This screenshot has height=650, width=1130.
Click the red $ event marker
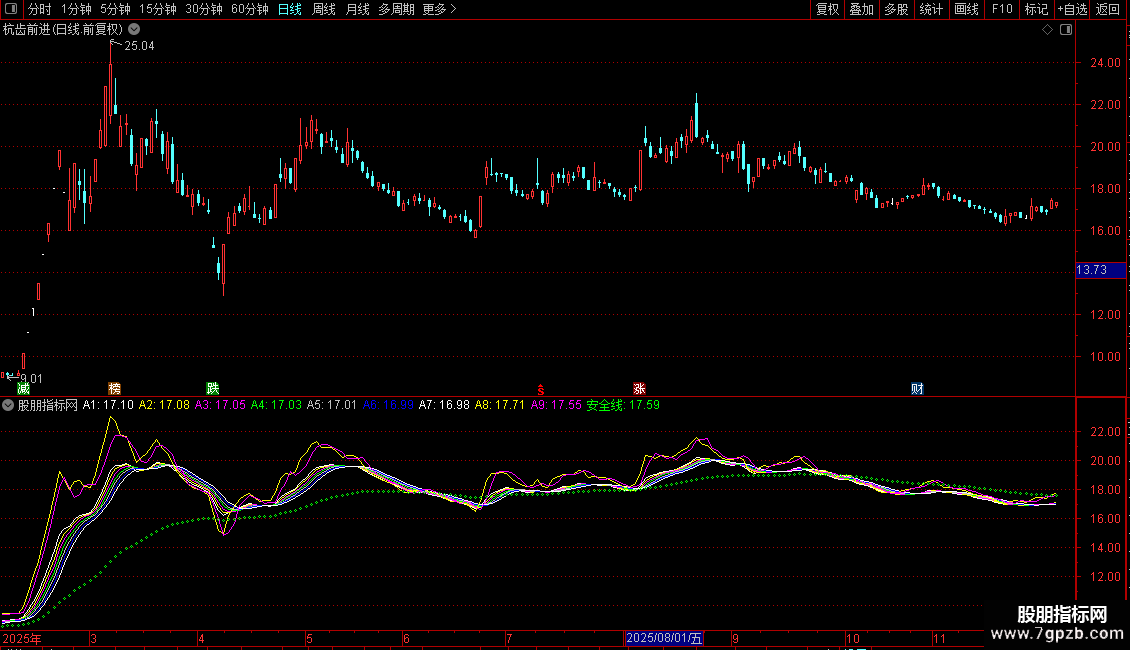point(541,388)
